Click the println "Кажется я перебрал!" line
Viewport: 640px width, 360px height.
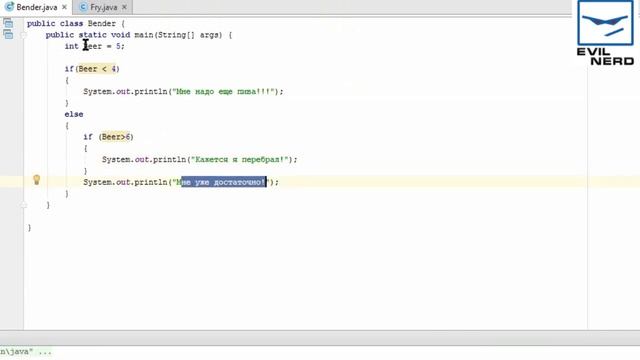pos(200,160)
